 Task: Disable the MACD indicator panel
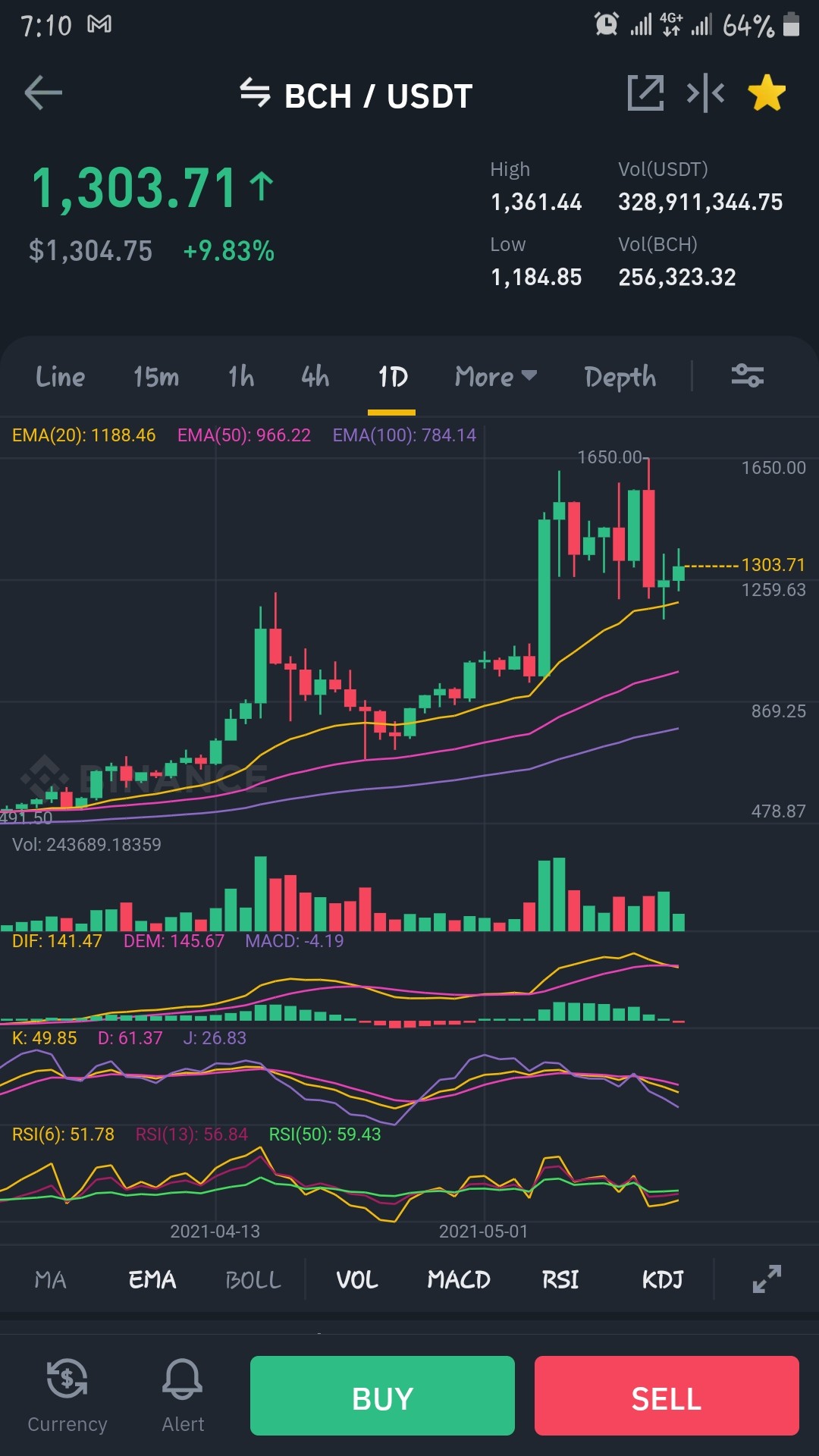click(459, 1280)
